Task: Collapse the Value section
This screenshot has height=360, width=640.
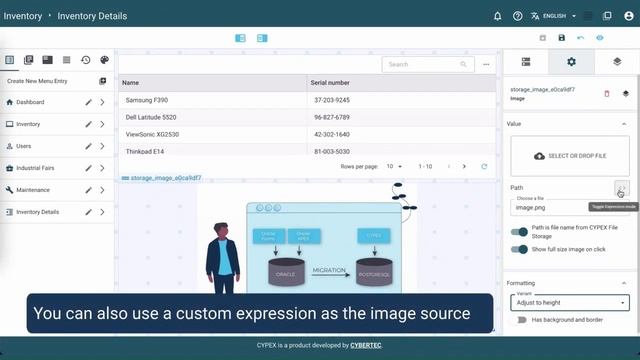Action: (x=624, y=124)
